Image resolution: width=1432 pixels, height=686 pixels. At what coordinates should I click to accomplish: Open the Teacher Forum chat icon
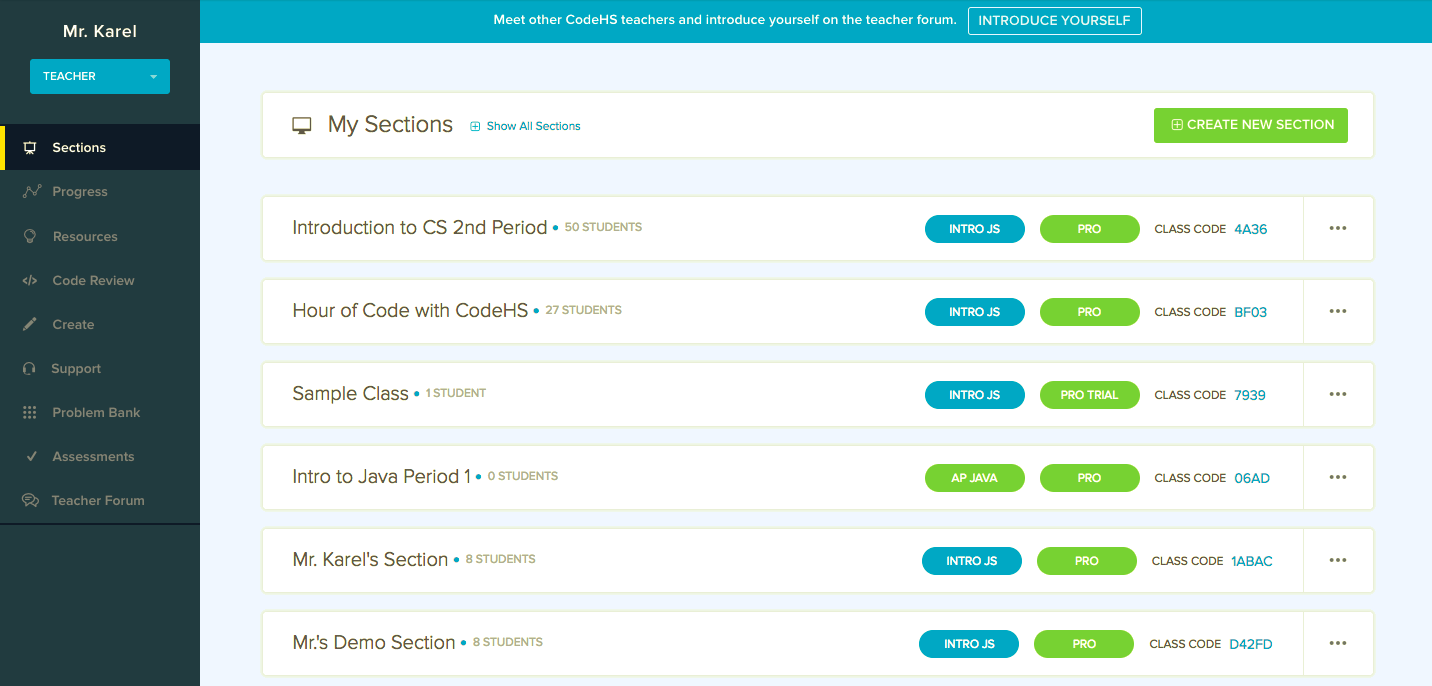[x=30, y=500]
